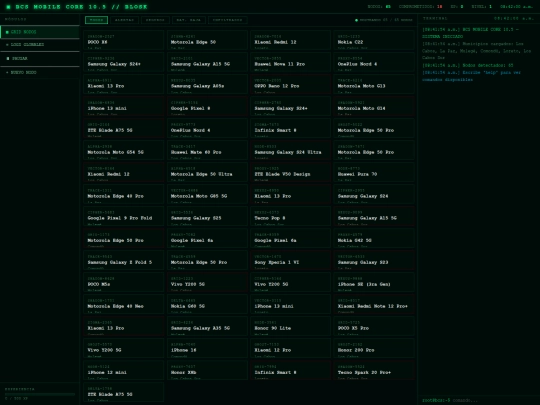The width and height of the screenshot is (540, 405).
Task: Select the BAT. BAJA filter tab
Action: (x=188, y=20)
